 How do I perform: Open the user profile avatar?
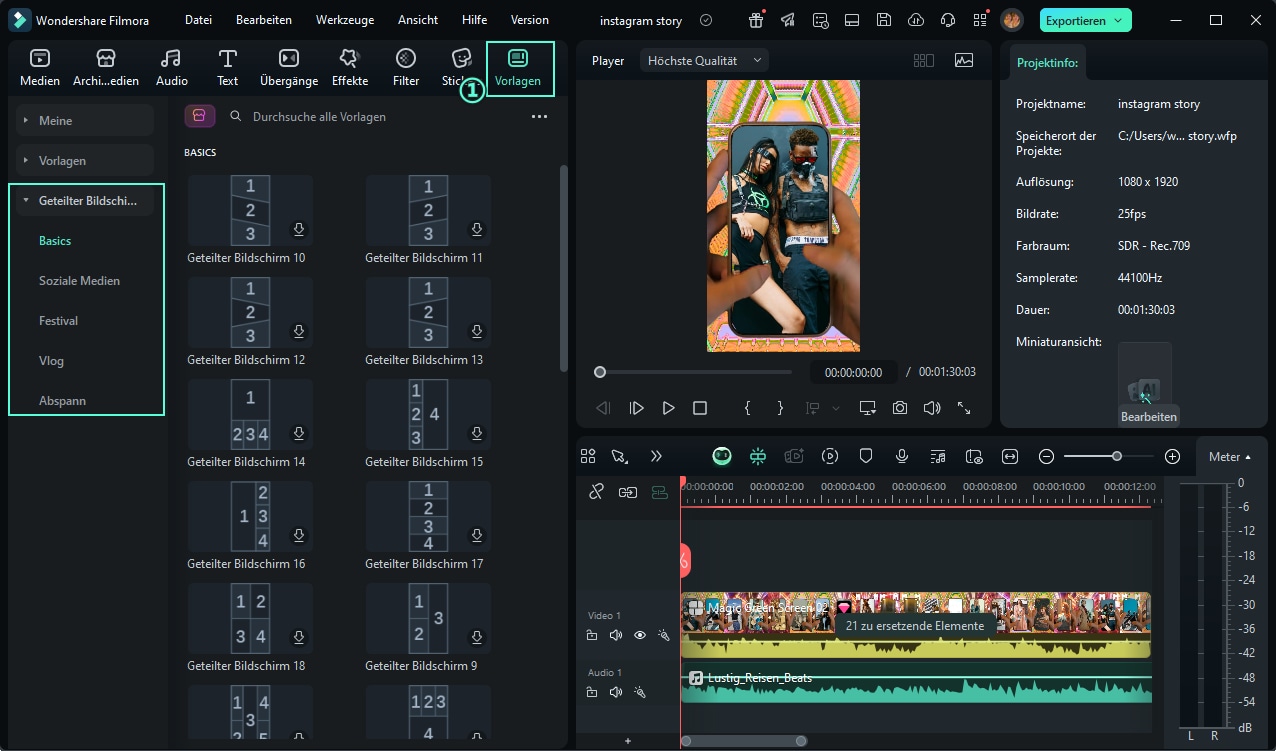click(1012, 20)
